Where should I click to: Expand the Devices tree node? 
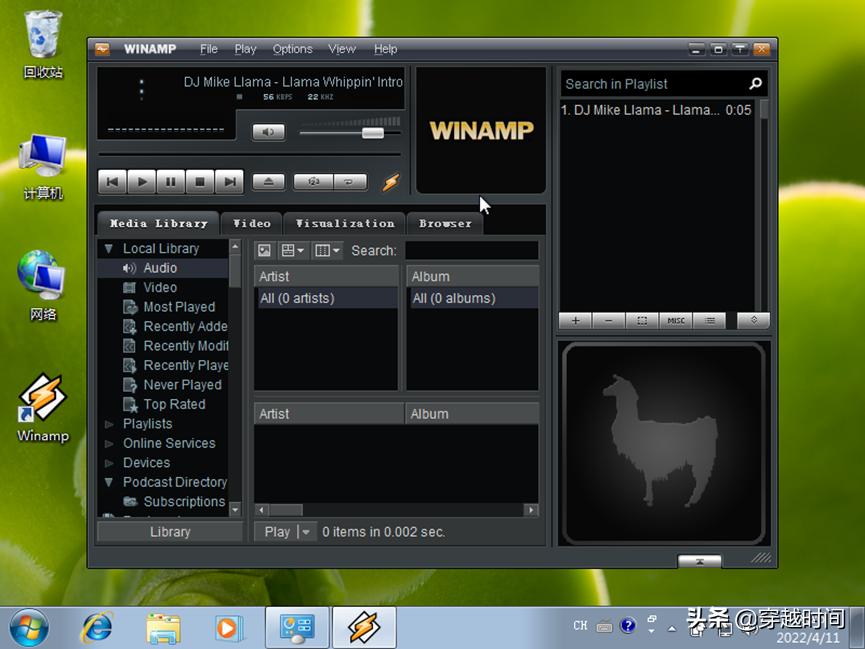point(109,463)
